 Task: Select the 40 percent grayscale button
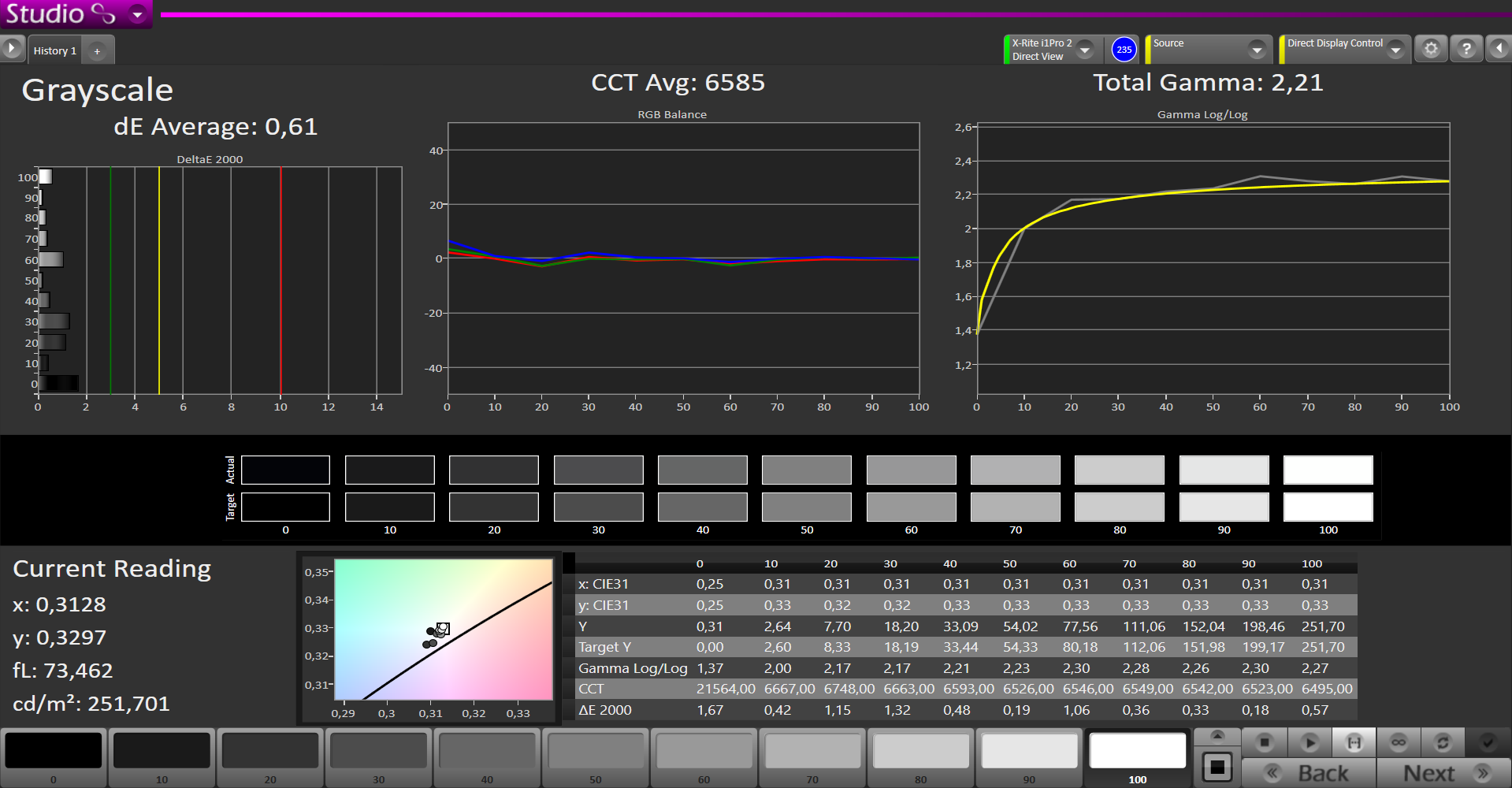[x=487, y=757]
